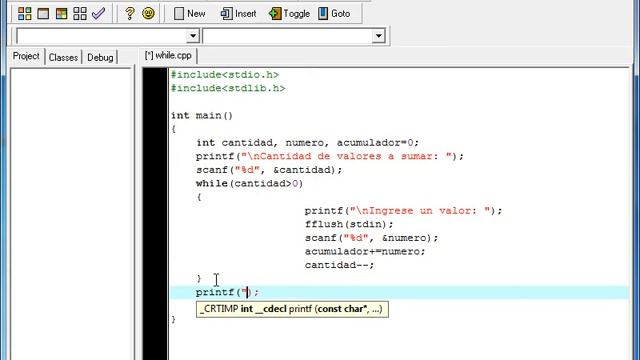The image size is (640, 360).
Task: Click the cantidad--; line
Action: point(339,265)
